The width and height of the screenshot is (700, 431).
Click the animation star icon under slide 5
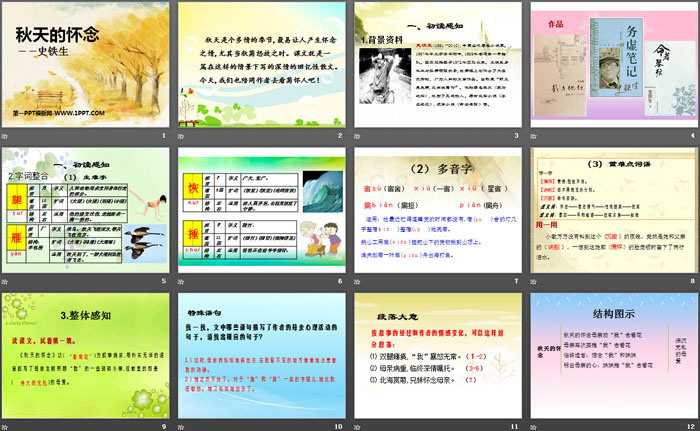point(5,281)
